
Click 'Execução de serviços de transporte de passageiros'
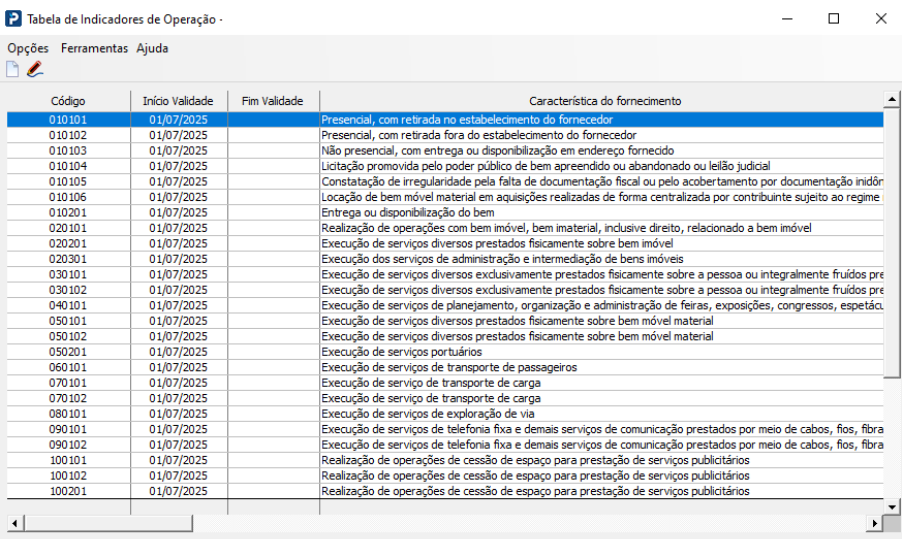click(x=449, y=368)
